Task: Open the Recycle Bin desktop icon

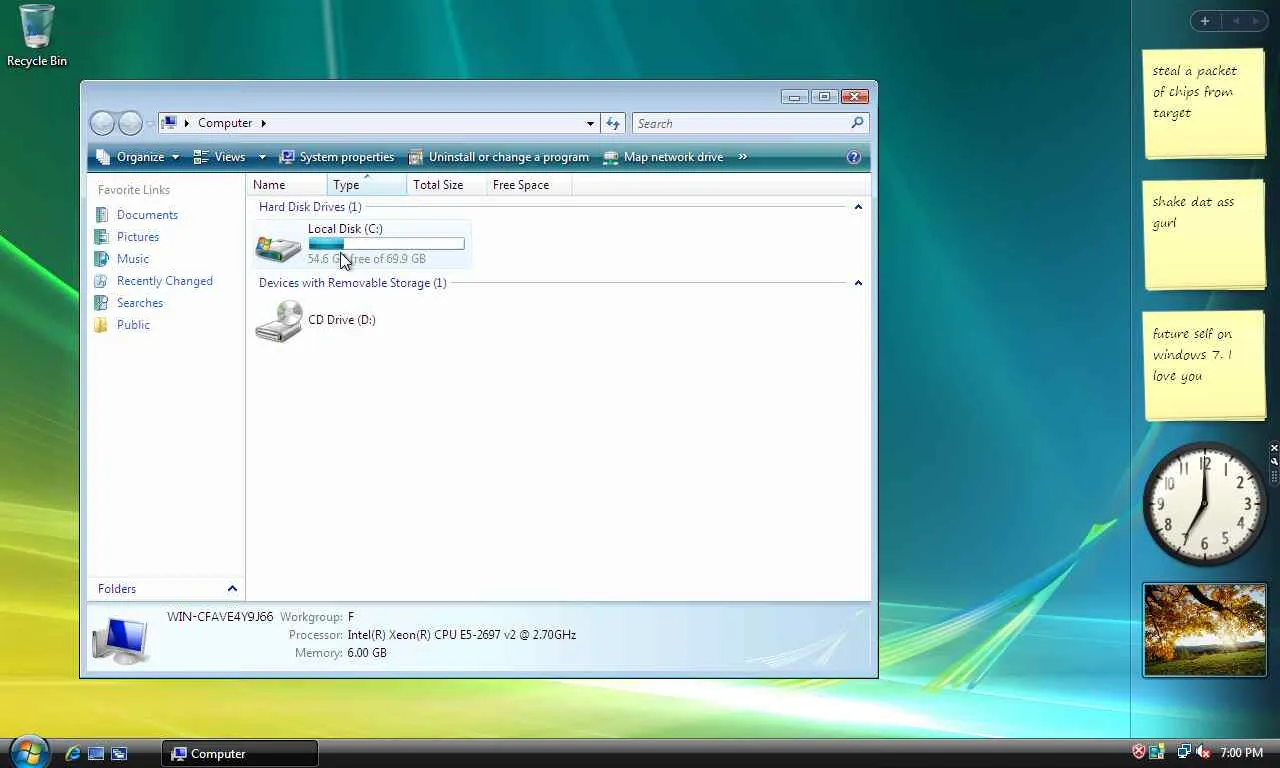Action: point(37,36)
